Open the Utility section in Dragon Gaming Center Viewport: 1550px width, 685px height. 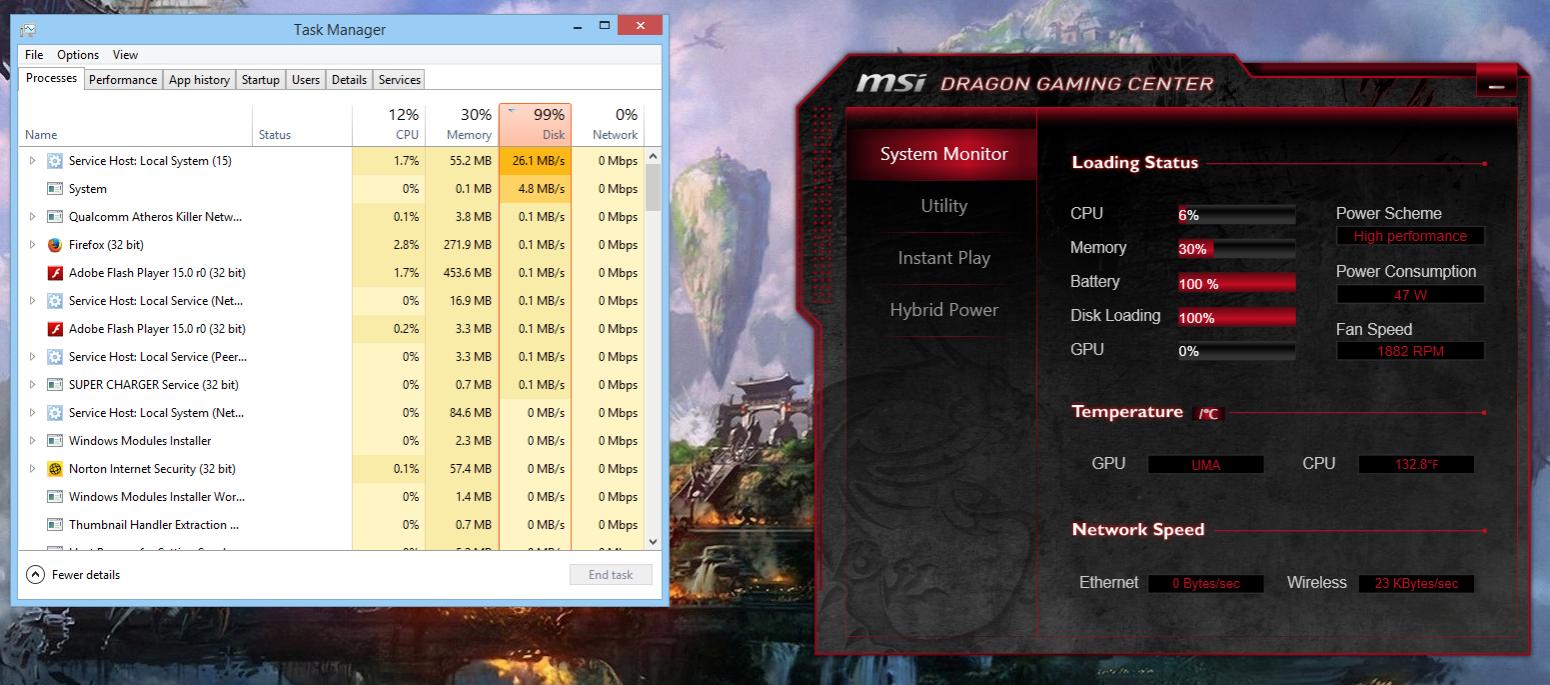[x=944, y=206]
